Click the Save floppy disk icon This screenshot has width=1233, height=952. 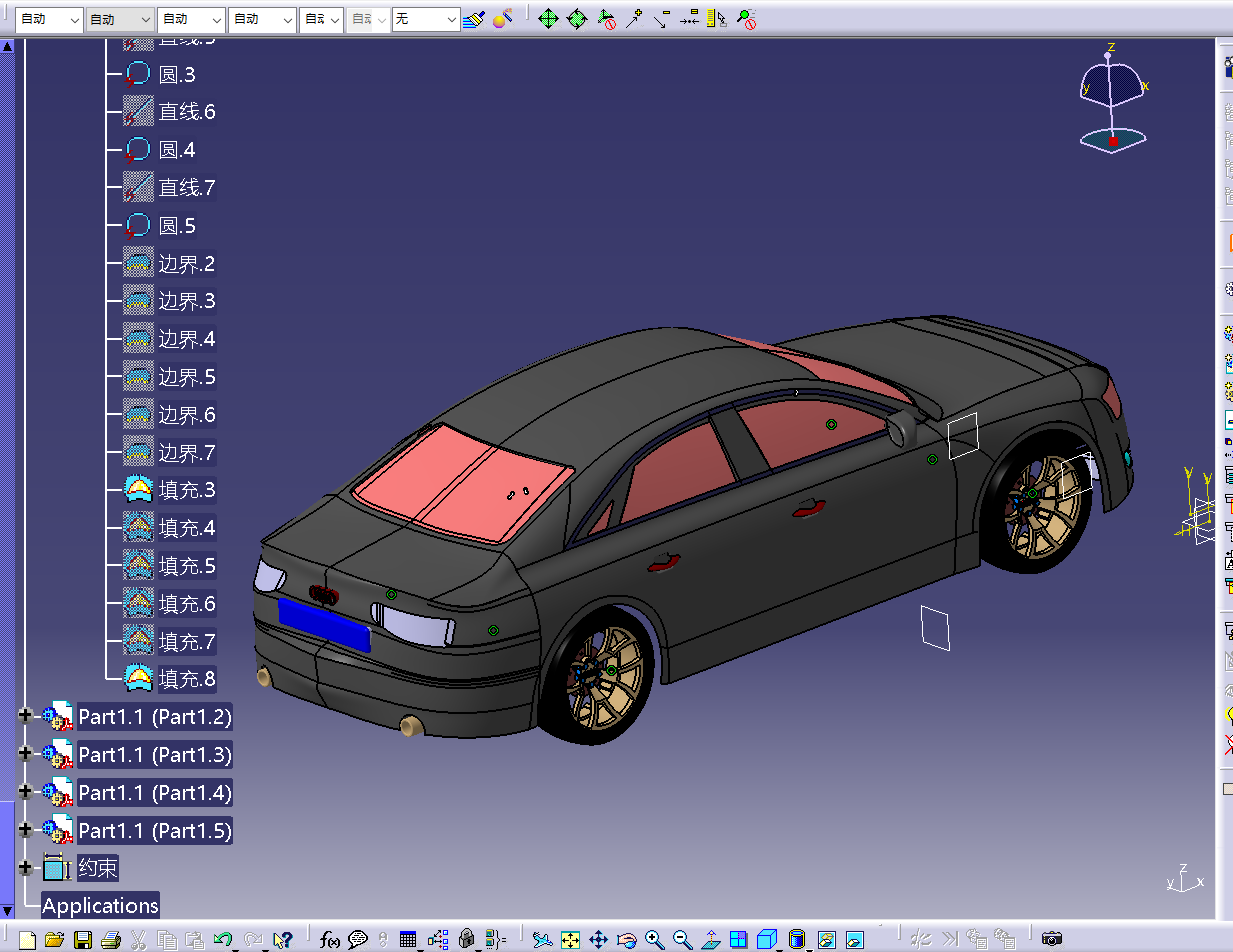(83, 940)
